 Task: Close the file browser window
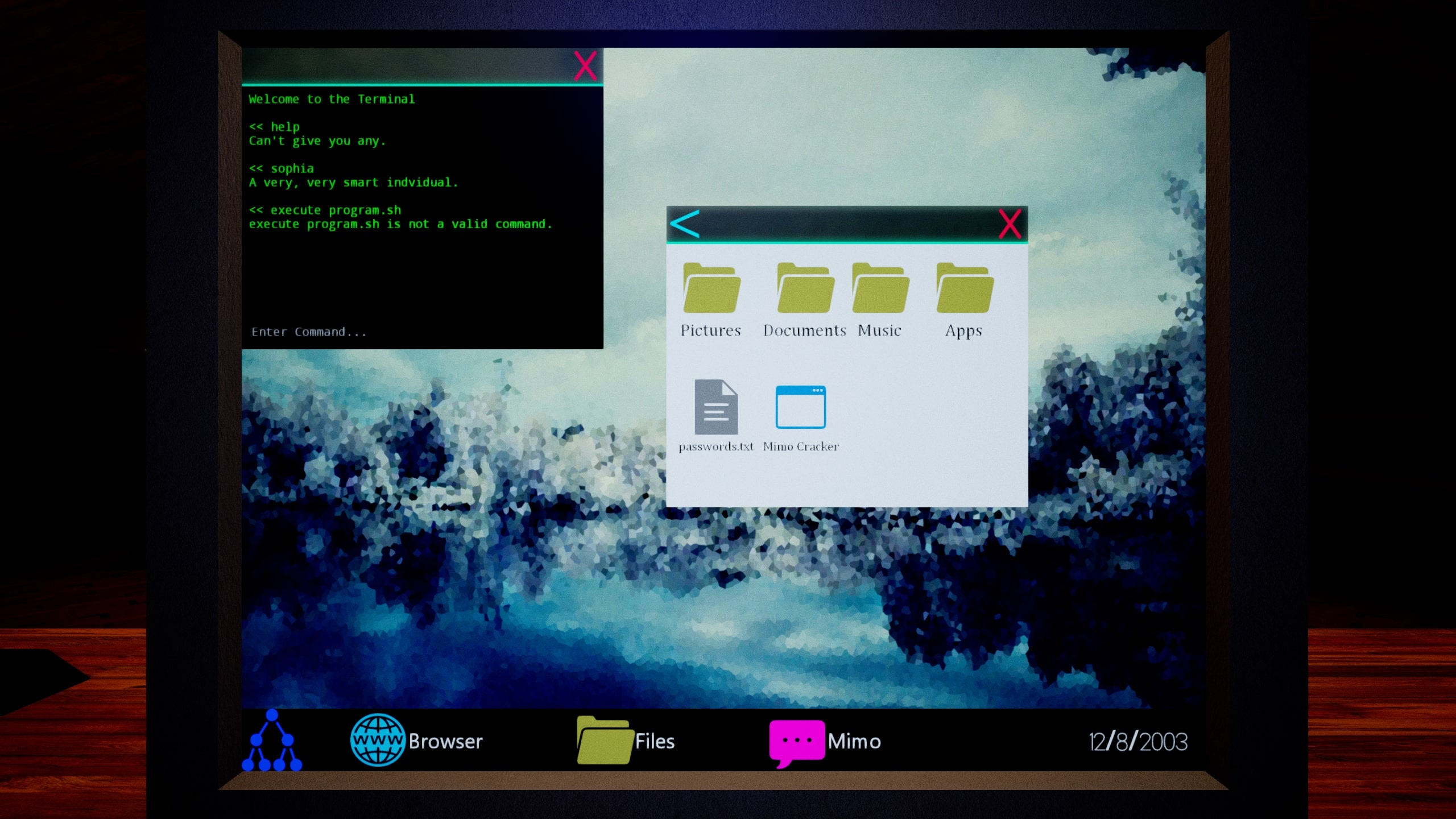[x=1010, y=224]
